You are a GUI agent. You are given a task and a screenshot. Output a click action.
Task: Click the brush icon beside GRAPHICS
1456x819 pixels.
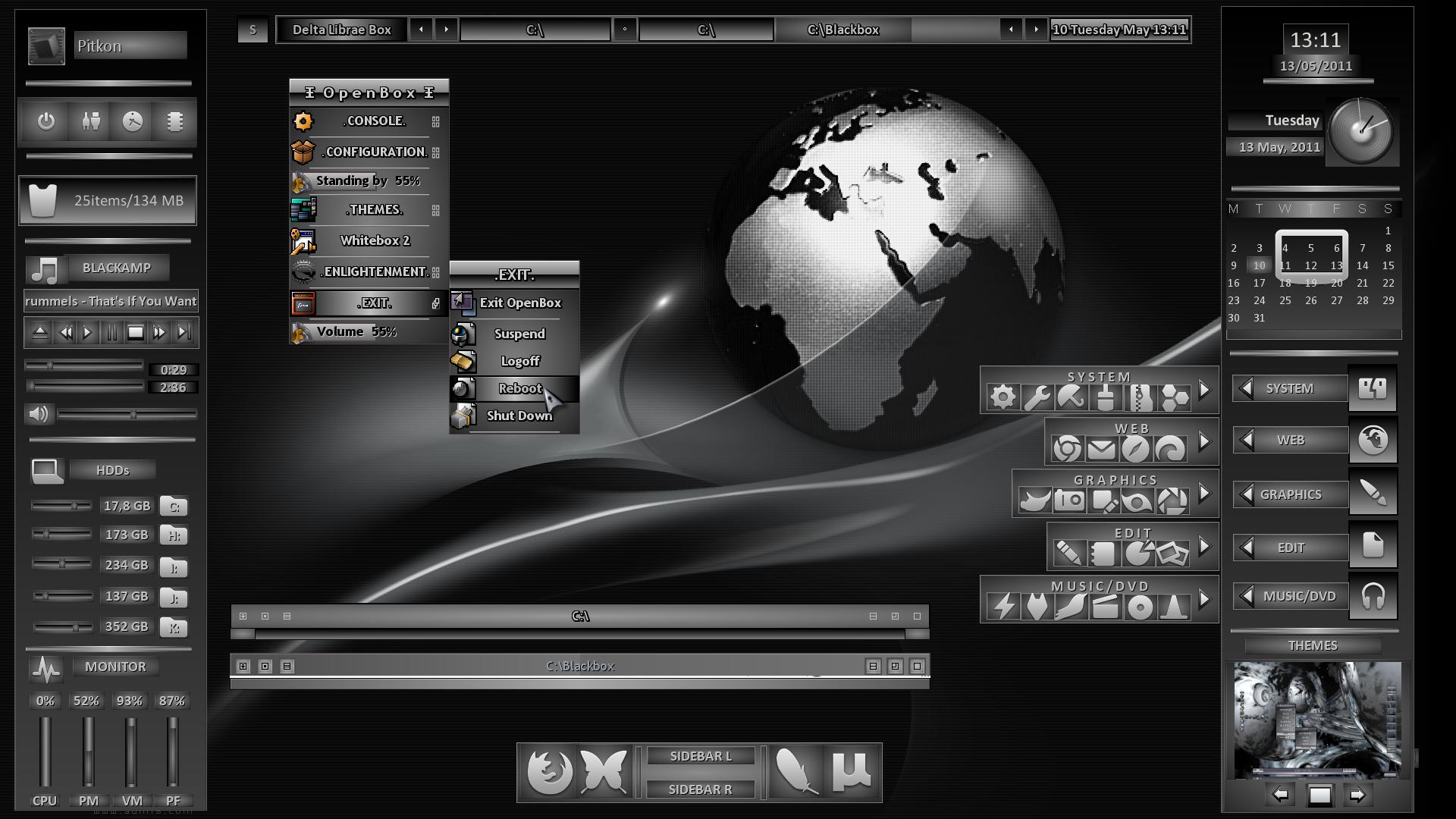coord(1373,493)
